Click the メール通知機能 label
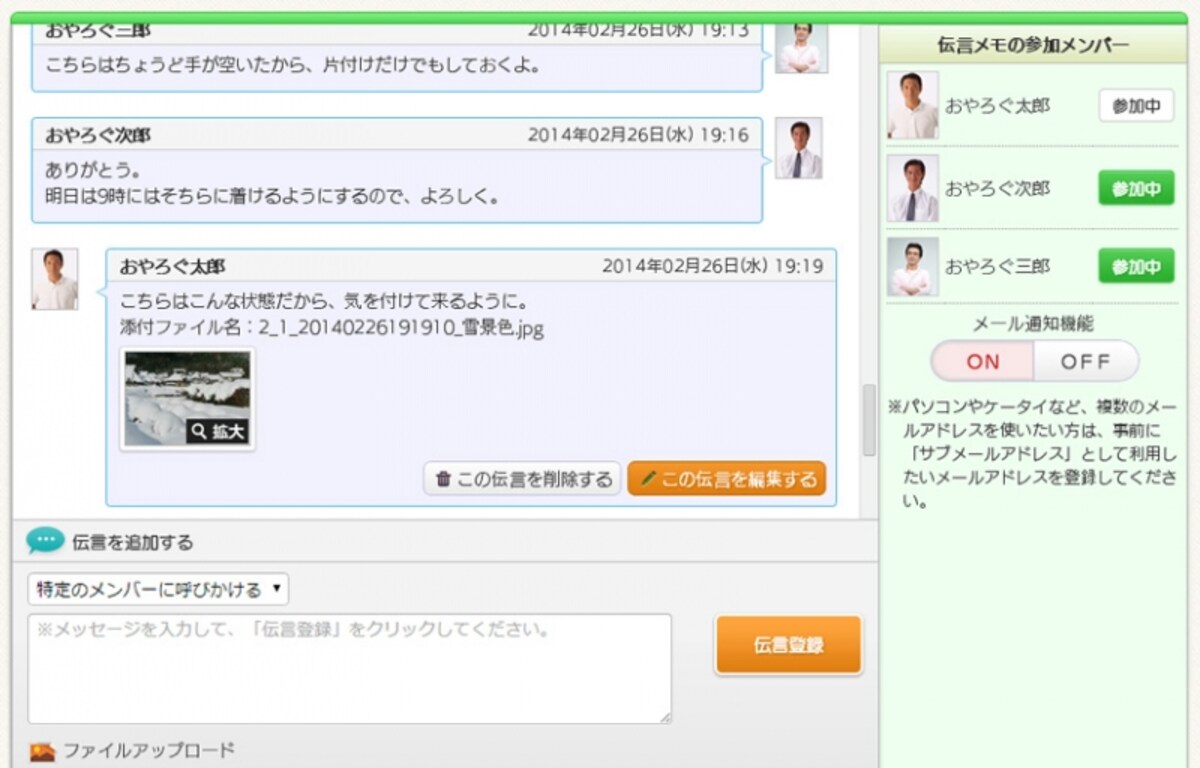The height and width of the screenshot is (768, 1200). [1033, 323]
